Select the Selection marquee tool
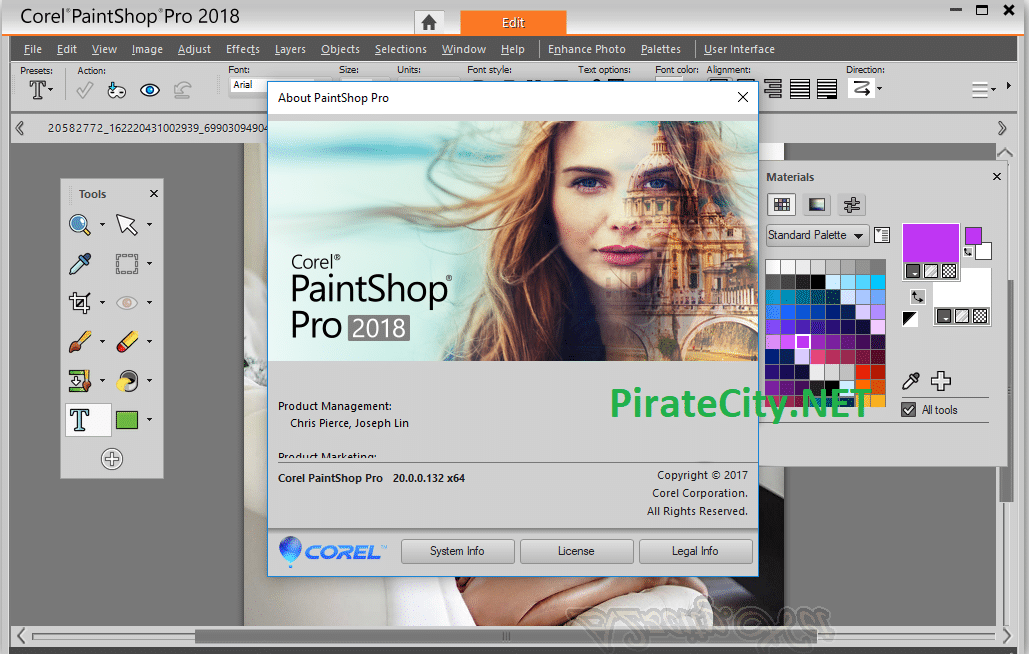The height and width of the screenshot is (654, 1029). point(127,264)
